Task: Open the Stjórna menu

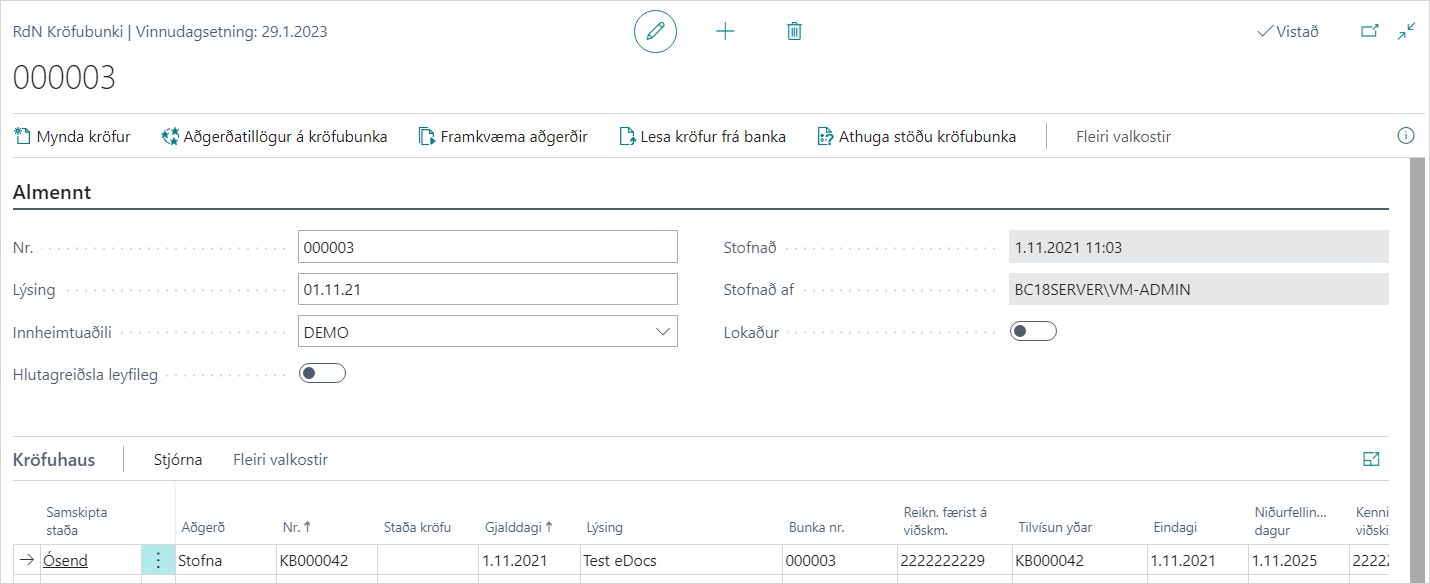Action: [x=178, y=460]
